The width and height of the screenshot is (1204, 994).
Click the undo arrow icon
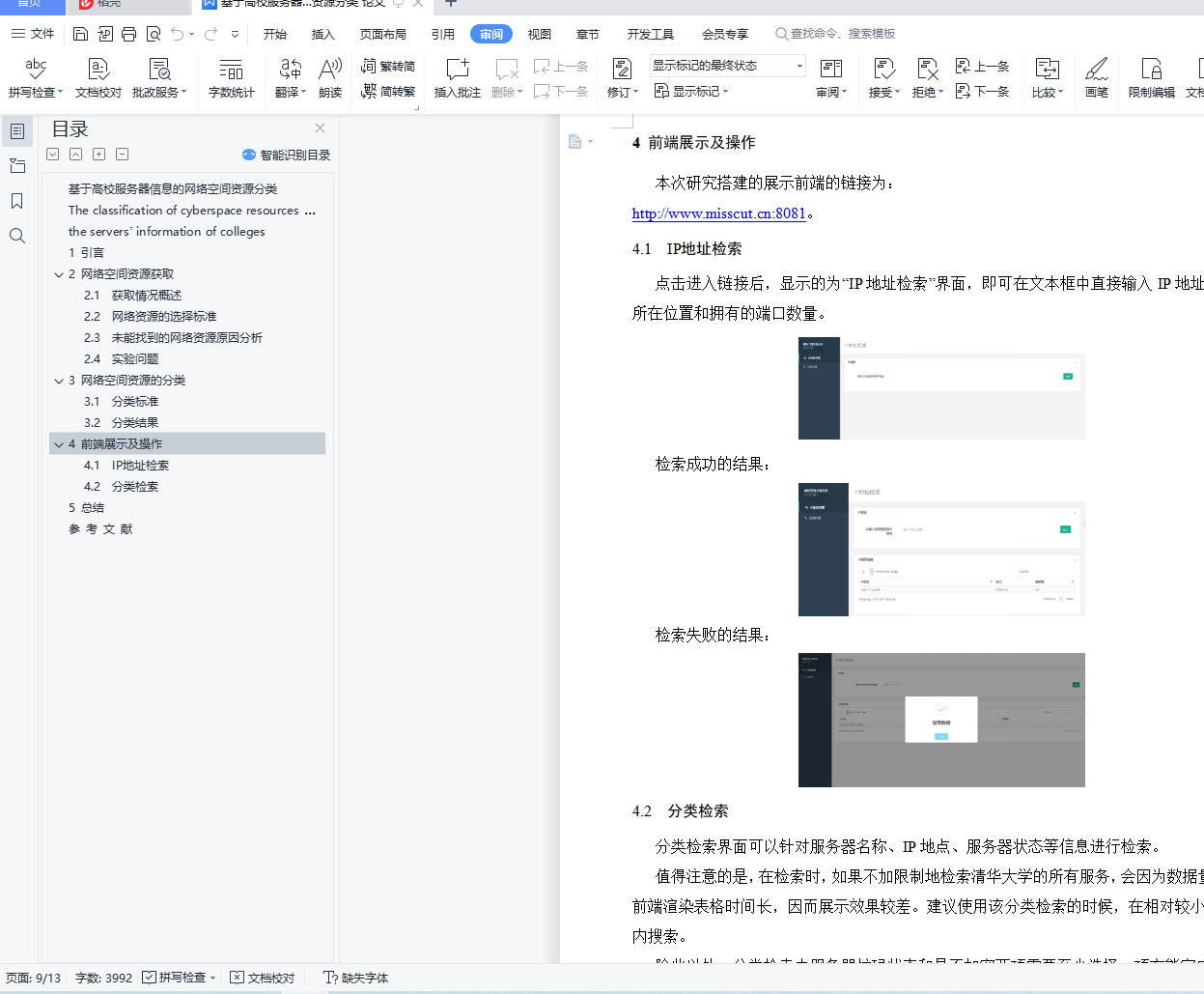coord(178,34)
